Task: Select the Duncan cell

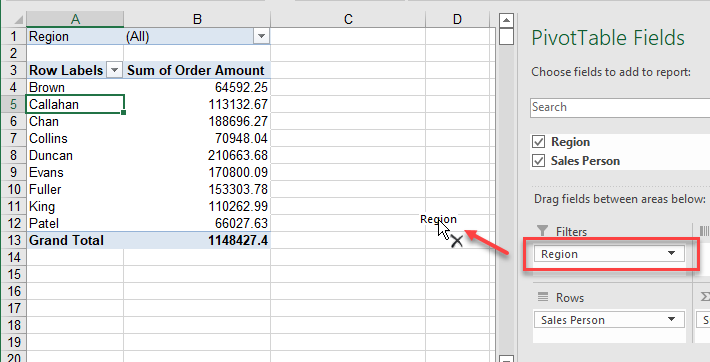Action: pos(75,155)
